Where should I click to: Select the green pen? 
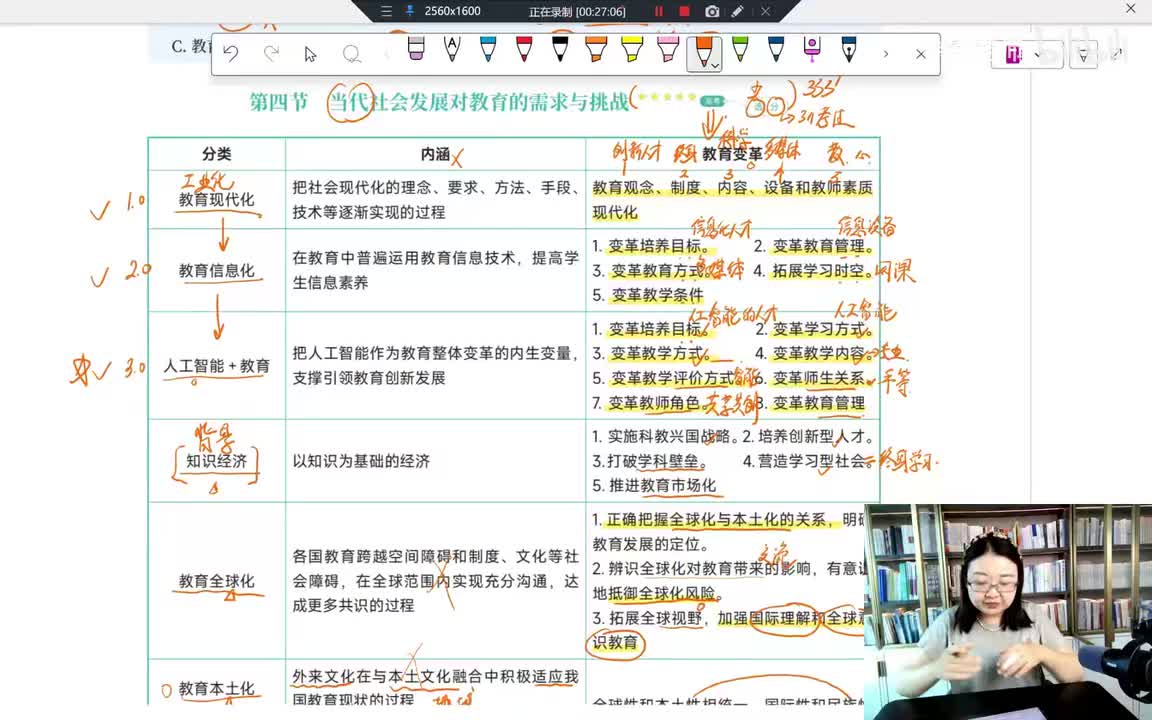[x=740, y=49]
